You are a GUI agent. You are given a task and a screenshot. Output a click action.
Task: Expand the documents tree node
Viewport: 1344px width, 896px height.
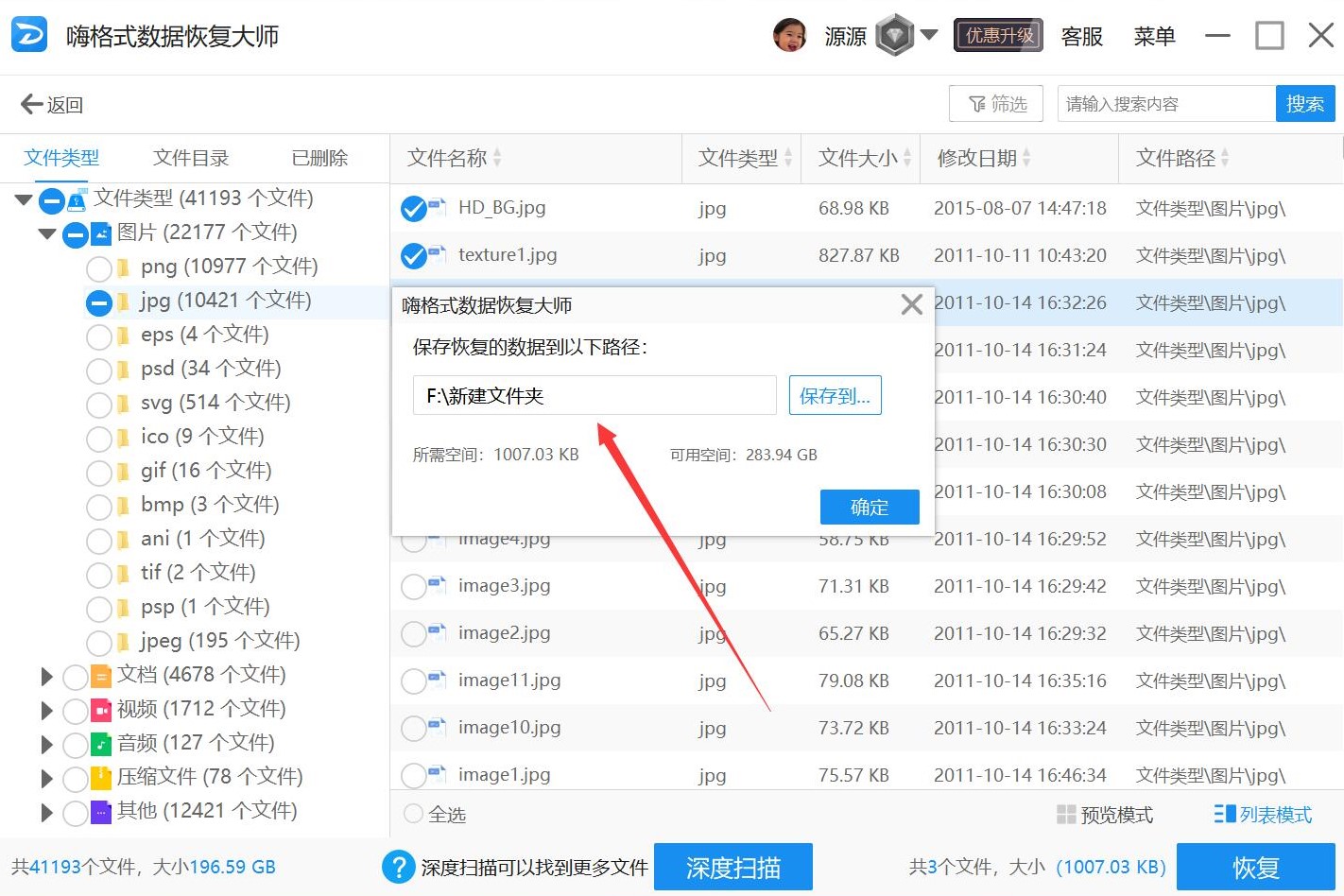tap(46, 676)
